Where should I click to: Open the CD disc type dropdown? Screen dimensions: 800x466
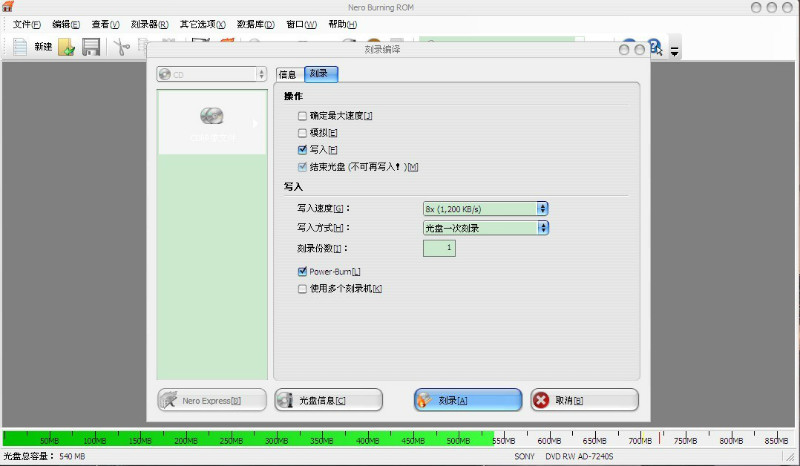(212, 75)
